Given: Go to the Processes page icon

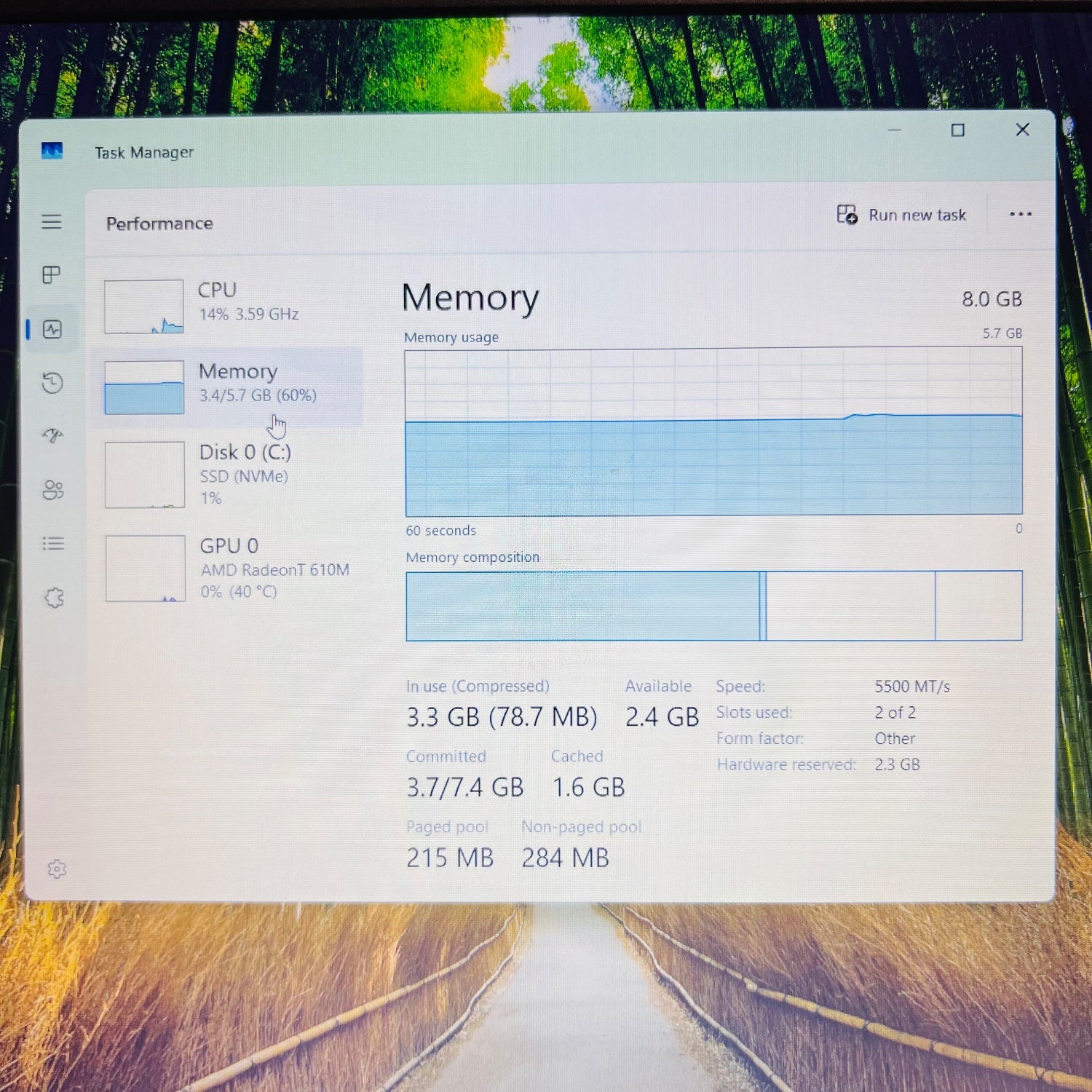Looking at the screenshot, I should click(x=52, y=274).
